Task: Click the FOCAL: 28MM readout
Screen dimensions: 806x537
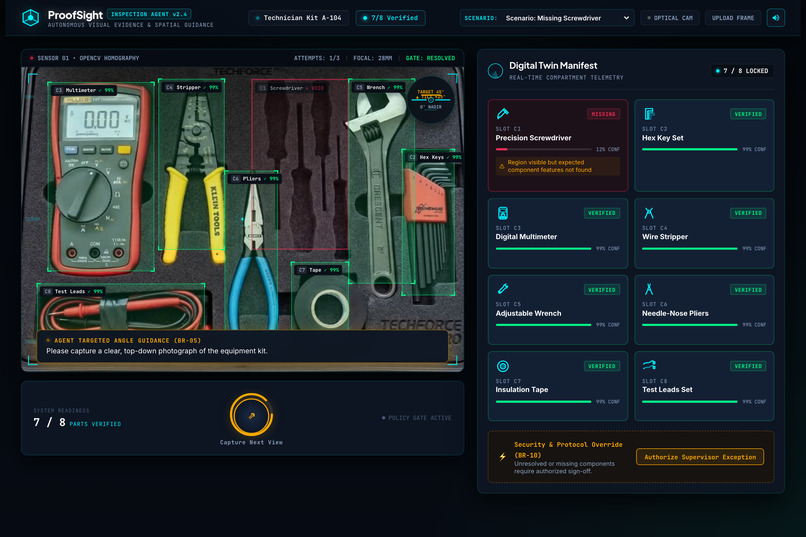Action: [373, 58]
